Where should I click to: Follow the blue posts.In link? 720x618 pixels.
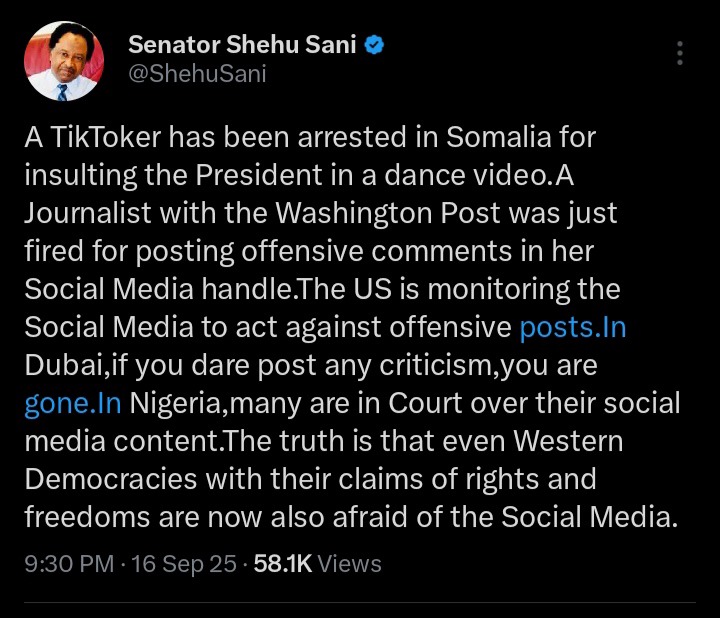click(573, 327)
